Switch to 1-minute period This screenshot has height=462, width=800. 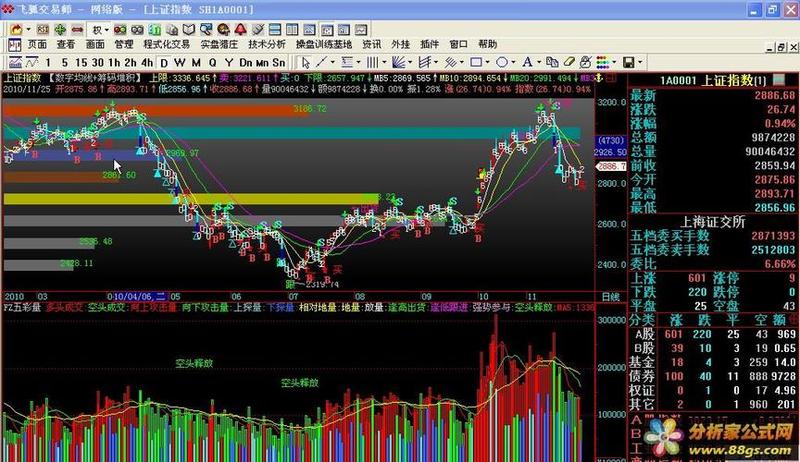tap(48, 63)
